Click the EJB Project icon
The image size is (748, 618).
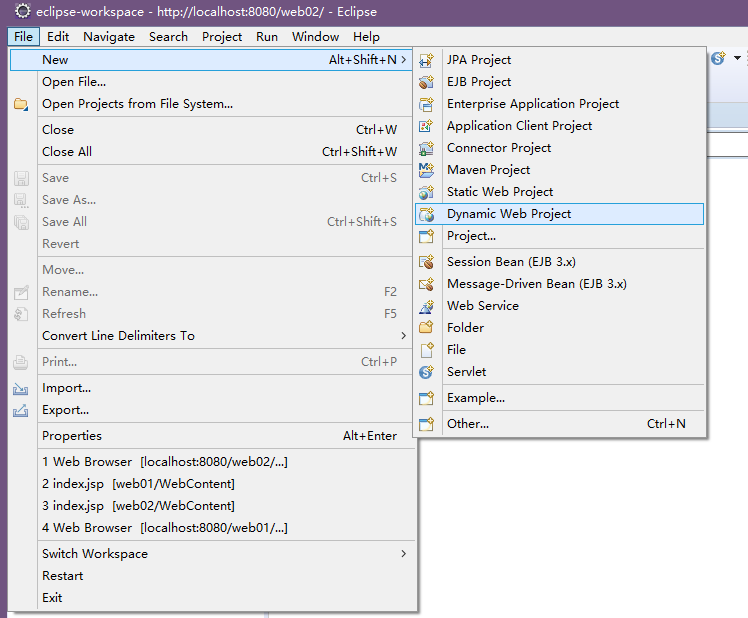click(426, 82)
